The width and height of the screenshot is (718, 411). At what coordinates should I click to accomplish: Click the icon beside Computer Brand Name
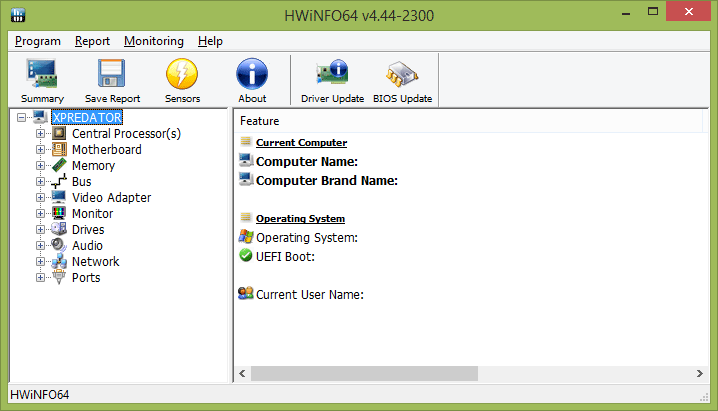246,179
